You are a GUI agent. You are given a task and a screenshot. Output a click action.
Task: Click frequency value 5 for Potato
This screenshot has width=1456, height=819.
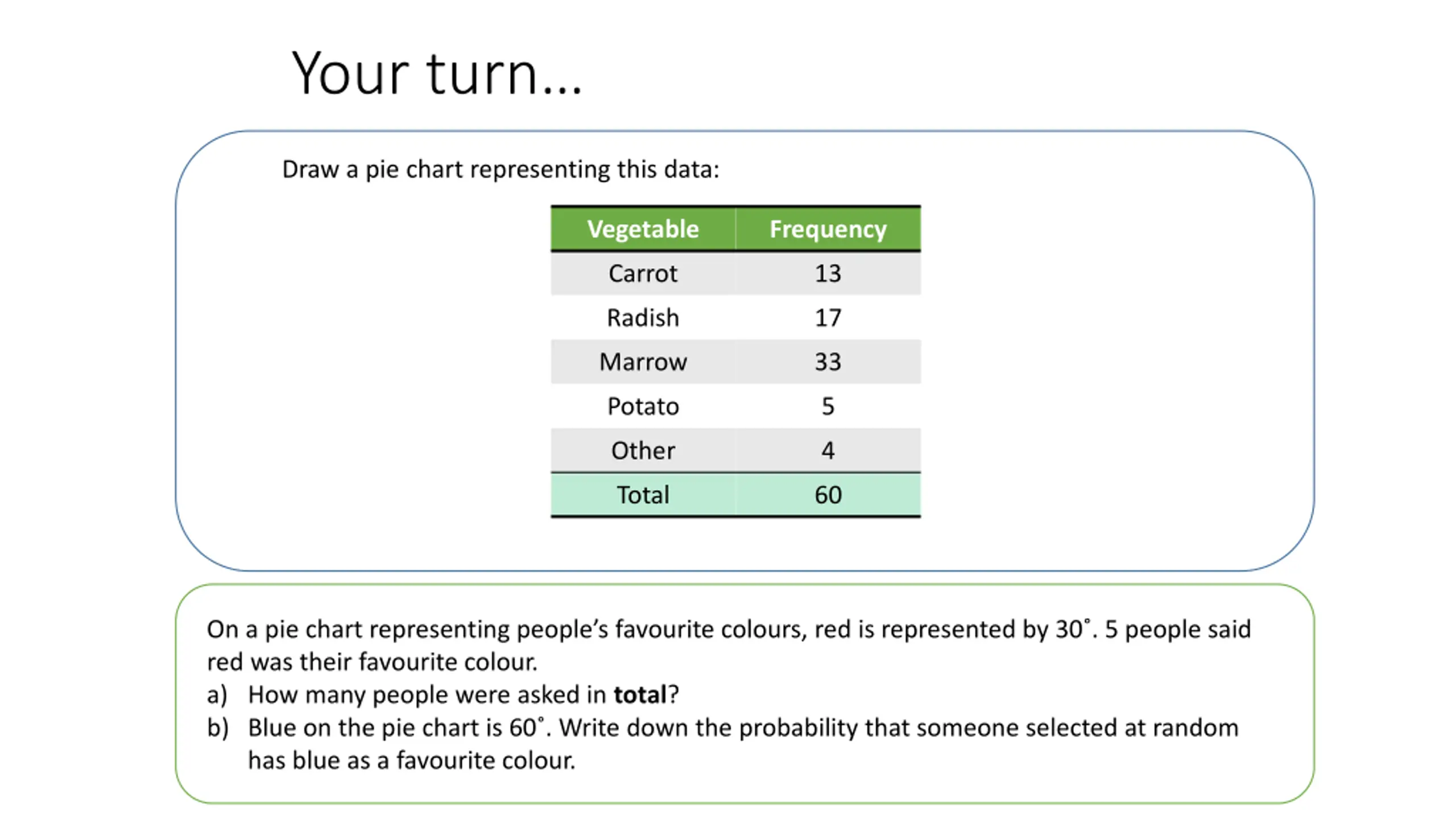(x=828, y=406)
